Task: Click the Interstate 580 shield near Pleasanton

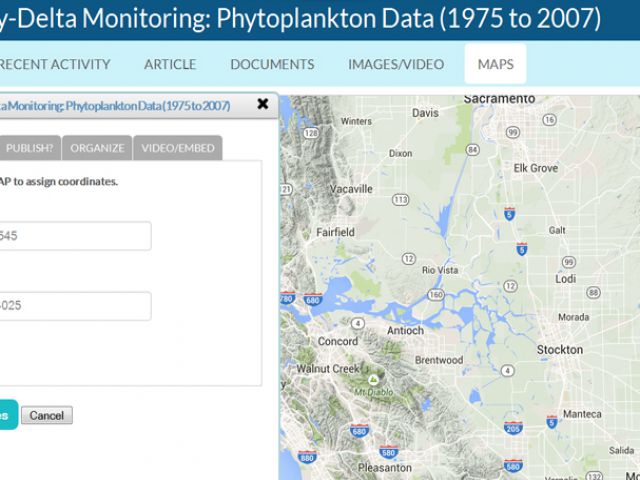Action: [388, 451]
